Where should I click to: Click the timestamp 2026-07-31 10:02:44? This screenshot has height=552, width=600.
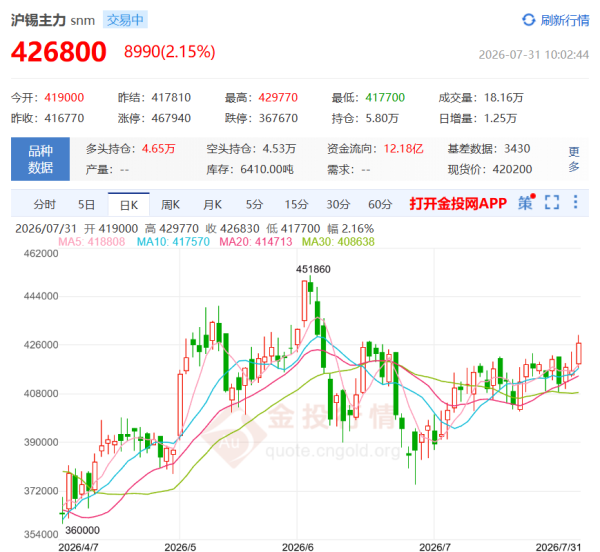pos(534,55)
